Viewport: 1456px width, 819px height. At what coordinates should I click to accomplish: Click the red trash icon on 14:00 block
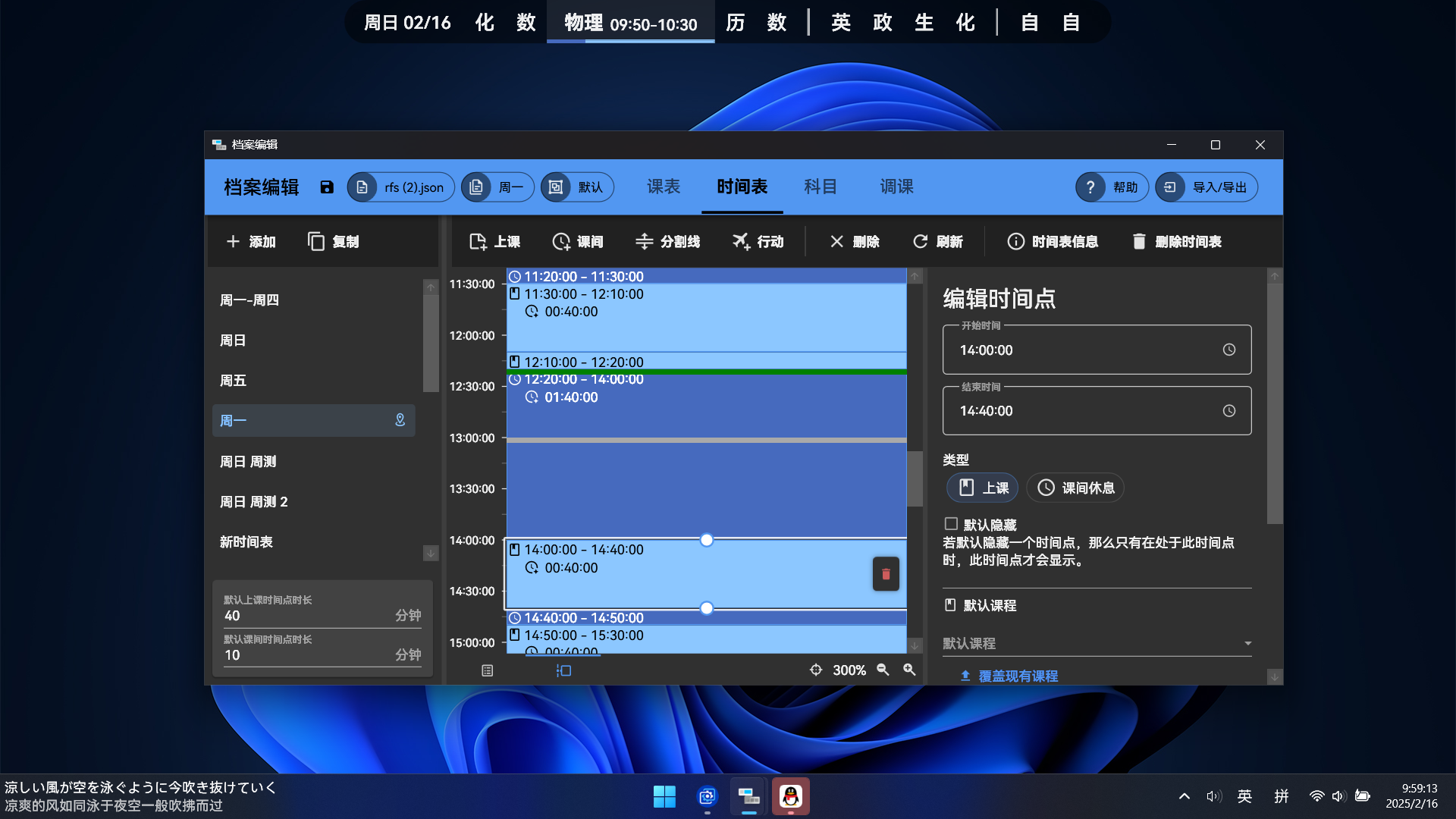pyautogui.click(x=886, y=574)
